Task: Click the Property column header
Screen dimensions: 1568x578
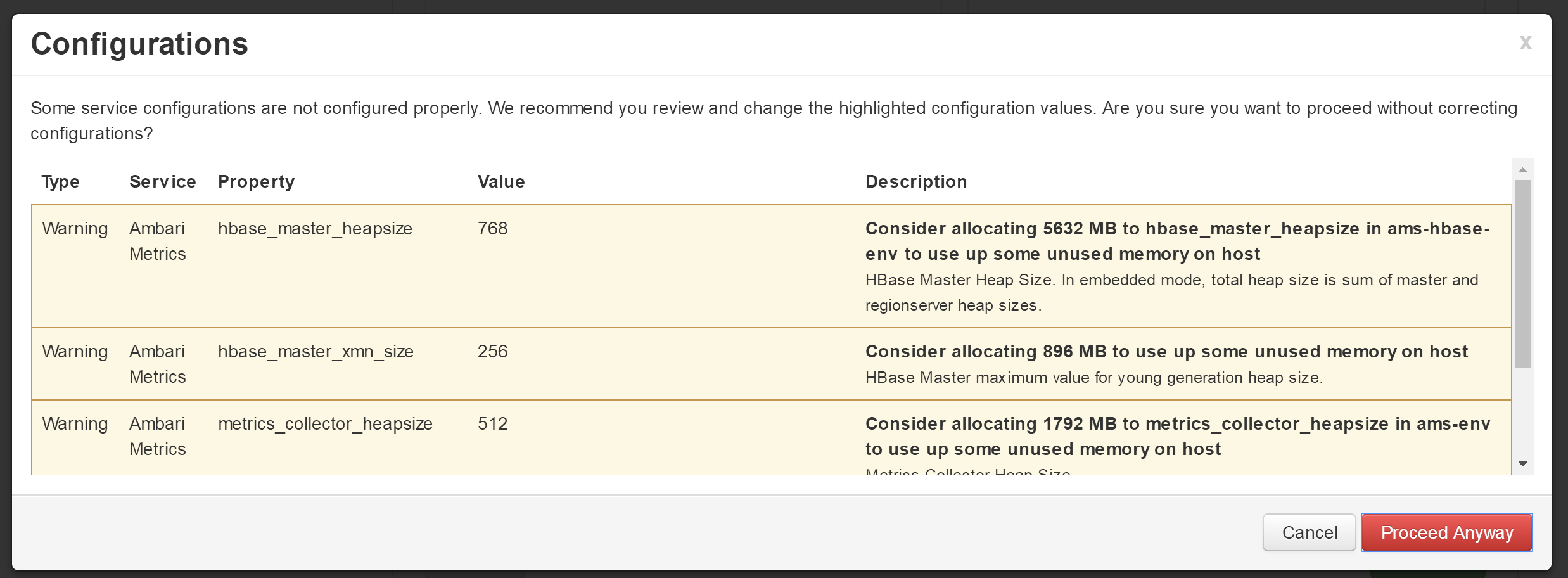Action: [256, 182]
